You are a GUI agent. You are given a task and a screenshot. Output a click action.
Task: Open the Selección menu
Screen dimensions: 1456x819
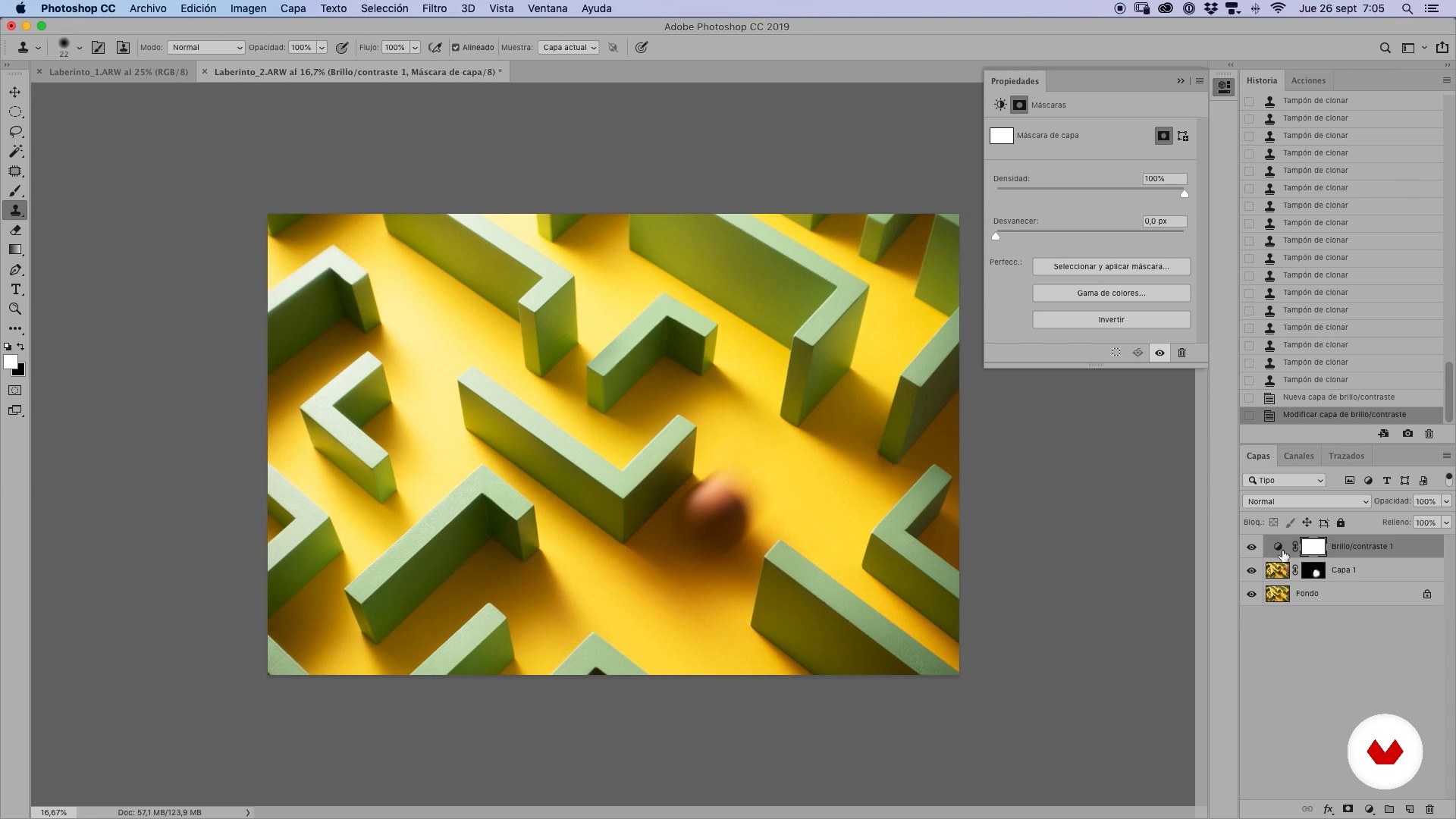click(384, 8)
